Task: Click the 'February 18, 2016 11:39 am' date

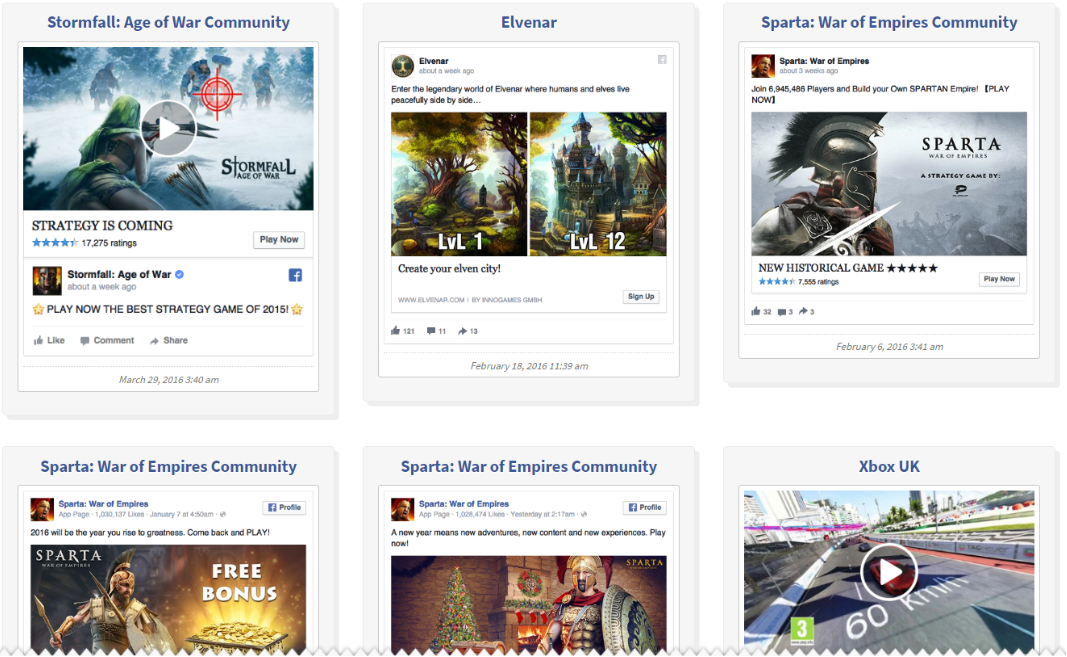Action: [x=529, y=366]
